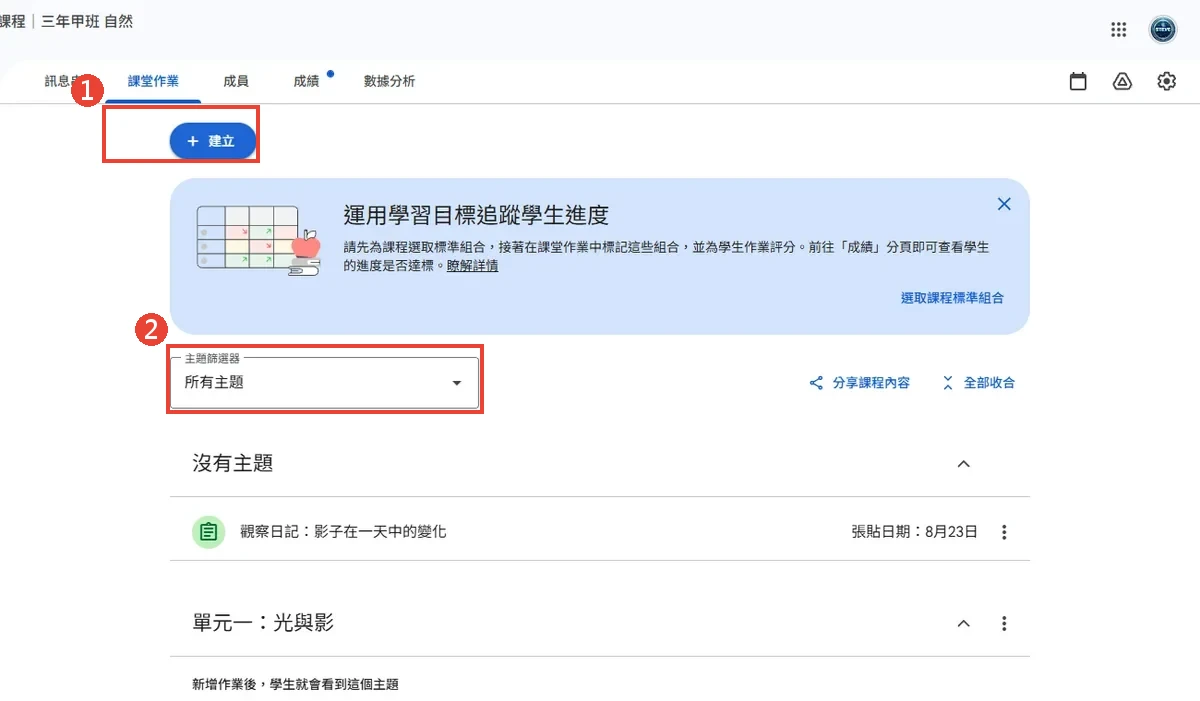
Task: Click the collapse-all arrows icon
Action: pyautogui.click(x=947, y=383)
